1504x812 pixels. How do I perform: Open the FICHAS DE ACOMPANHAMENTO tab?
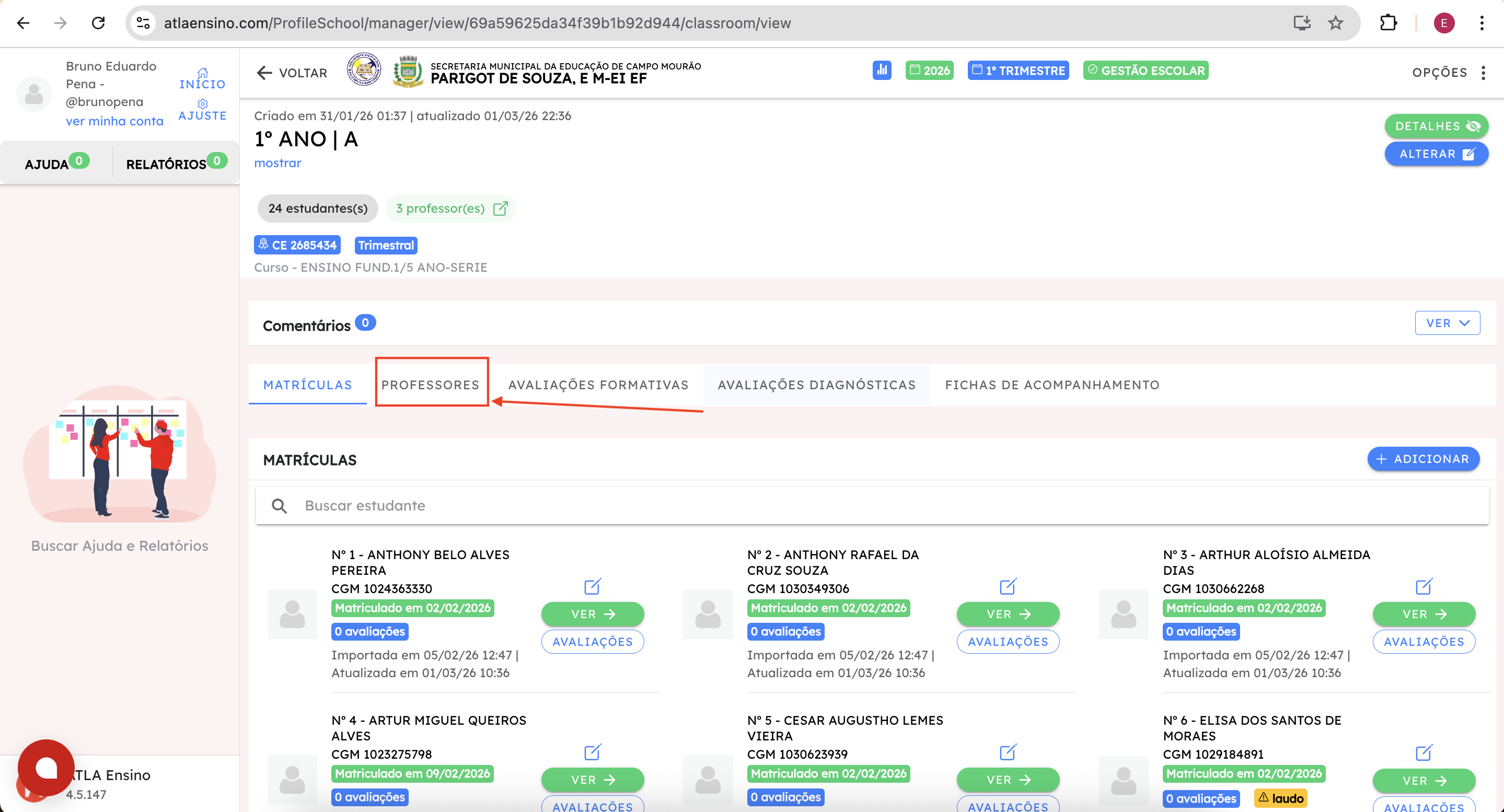click(x=1052, y=385)
